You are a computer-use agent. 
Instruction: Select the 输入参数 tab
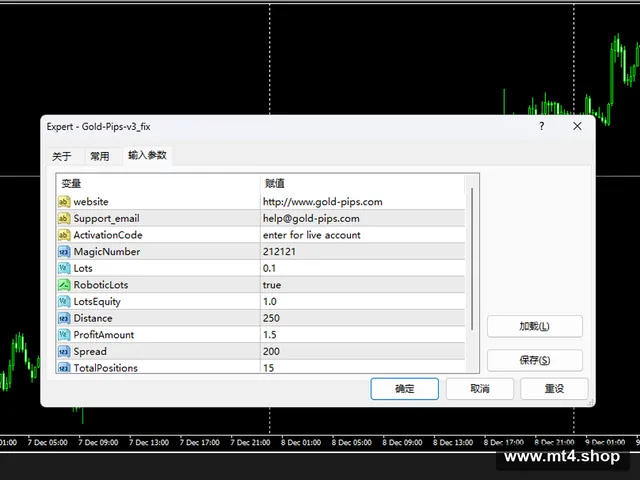[x=147, y=156]
